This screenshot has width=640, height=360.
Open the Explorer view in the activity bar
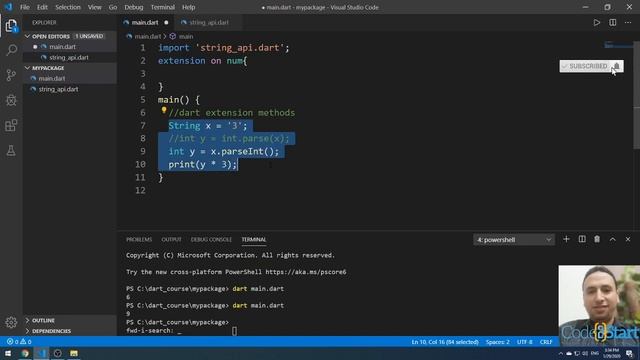click(x=11, y=26)
